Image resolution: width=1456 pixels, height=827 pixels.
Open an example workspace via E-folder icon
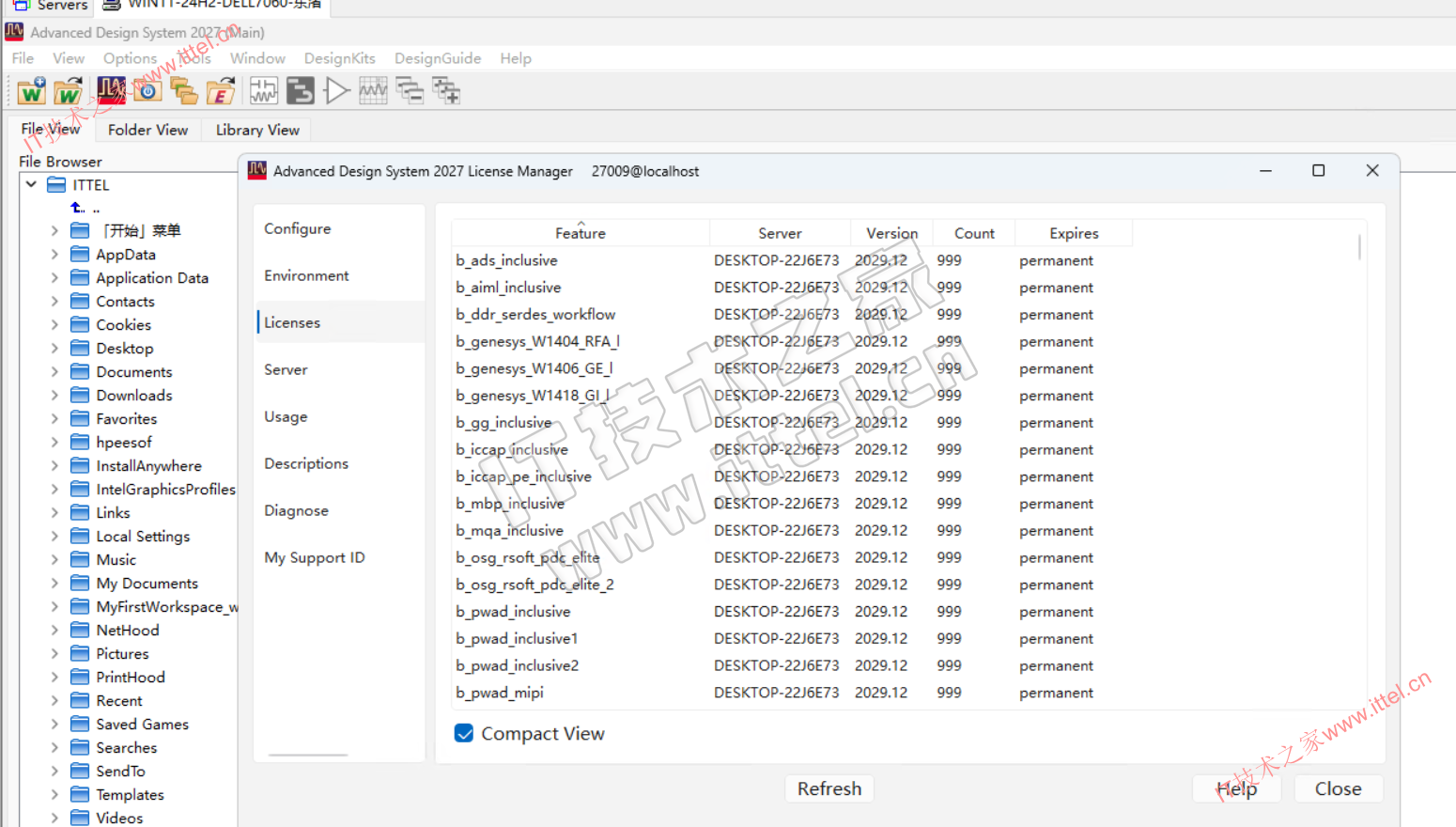click(x=221, y=91)
